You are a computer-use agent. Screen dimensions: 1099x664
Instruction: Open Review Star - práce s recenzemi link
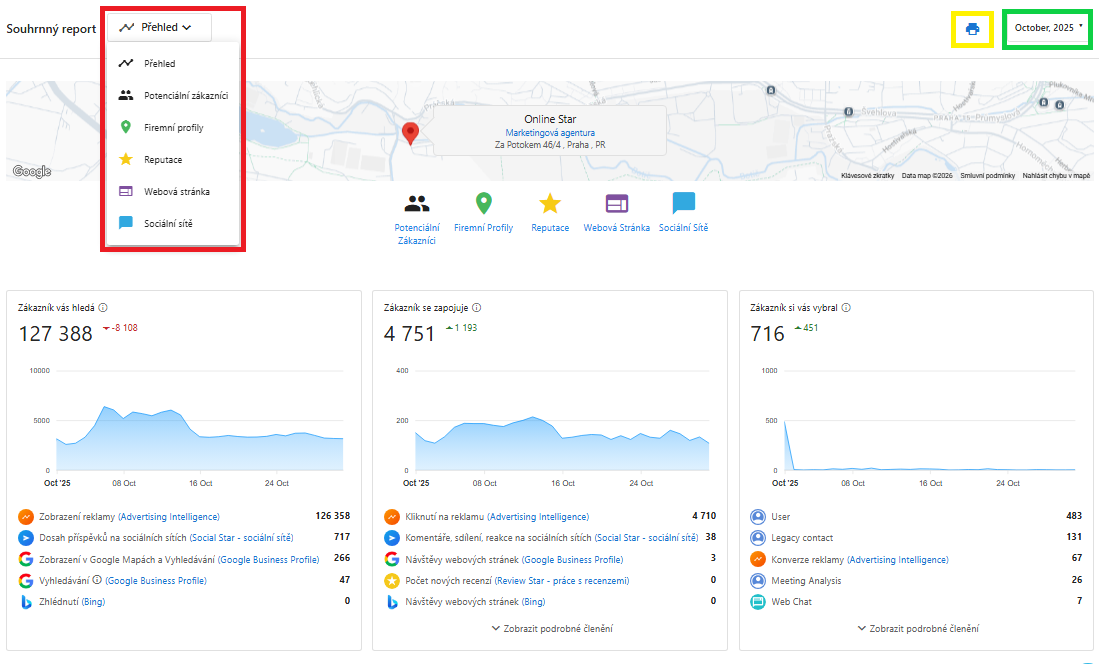click(562, 581)
